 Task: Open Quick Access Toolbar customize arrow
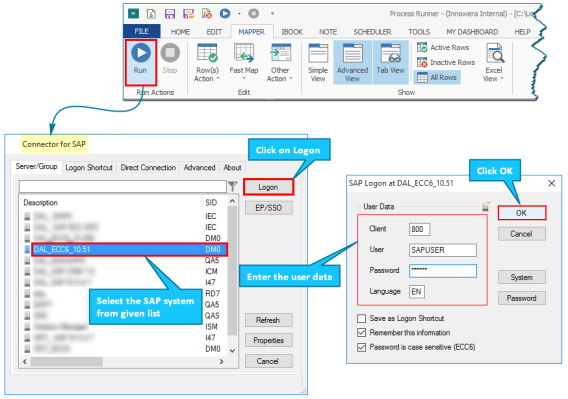click(272, 14)
